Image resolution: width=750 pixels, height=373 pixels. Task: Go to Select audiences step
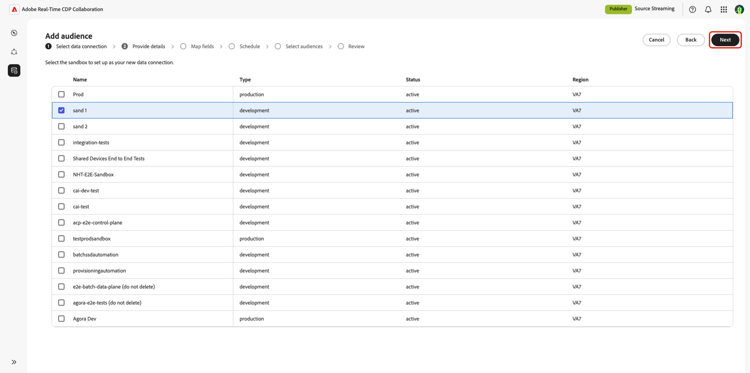click(299, 46)
